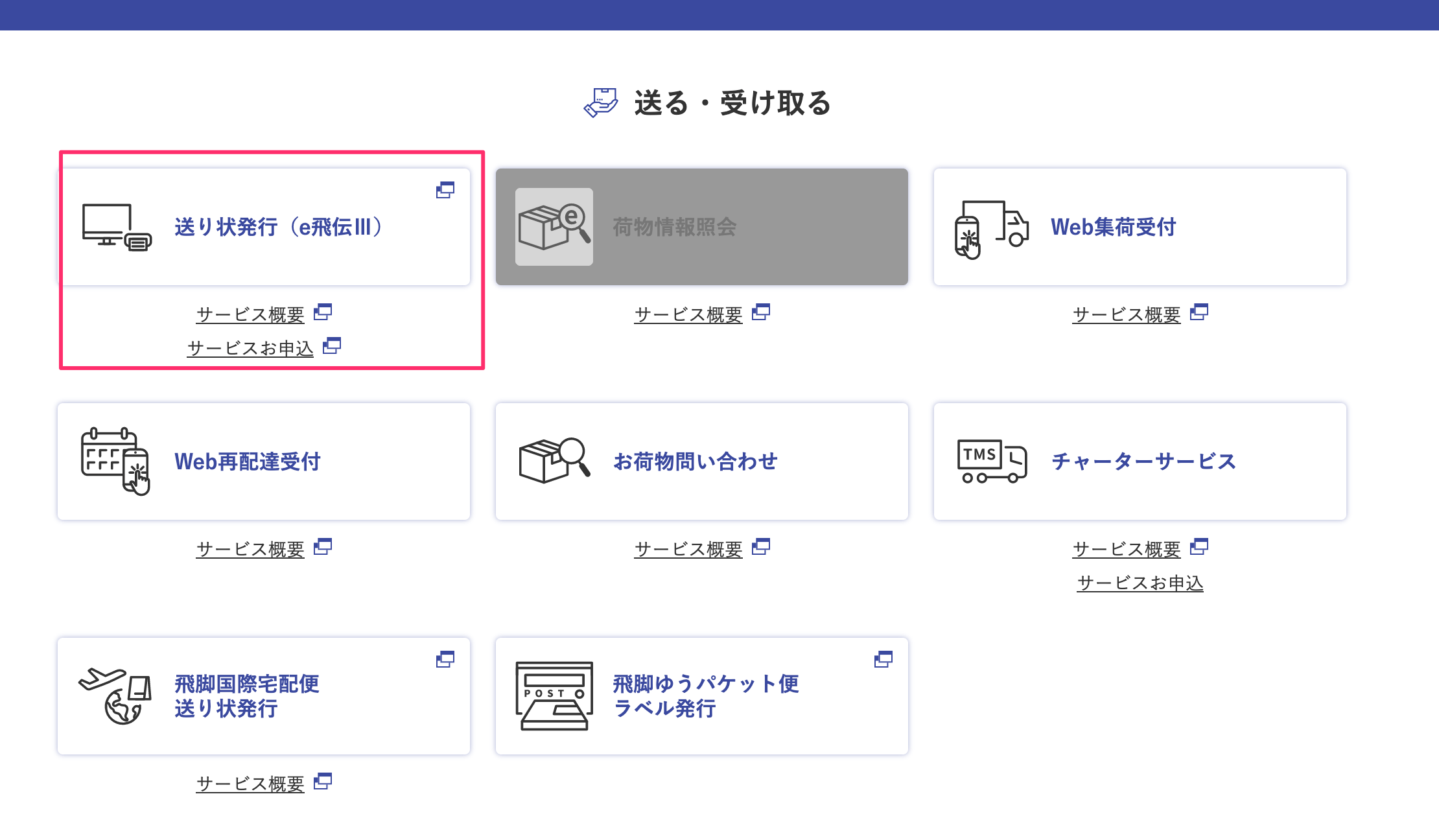This screenshot has width=1439, height=840.
Task: Click サービスお申込 under 送り状発行
Action: tap(251, 348)
